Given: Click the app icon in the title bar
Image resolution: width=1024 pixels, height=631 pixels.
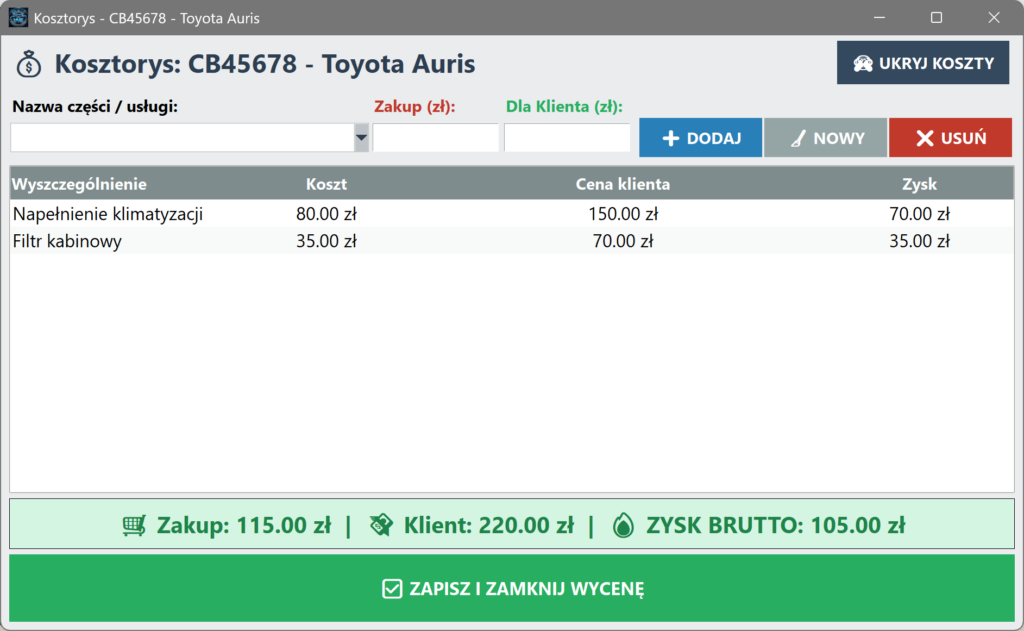Looking at the screenshot, I should click(18, 18).
